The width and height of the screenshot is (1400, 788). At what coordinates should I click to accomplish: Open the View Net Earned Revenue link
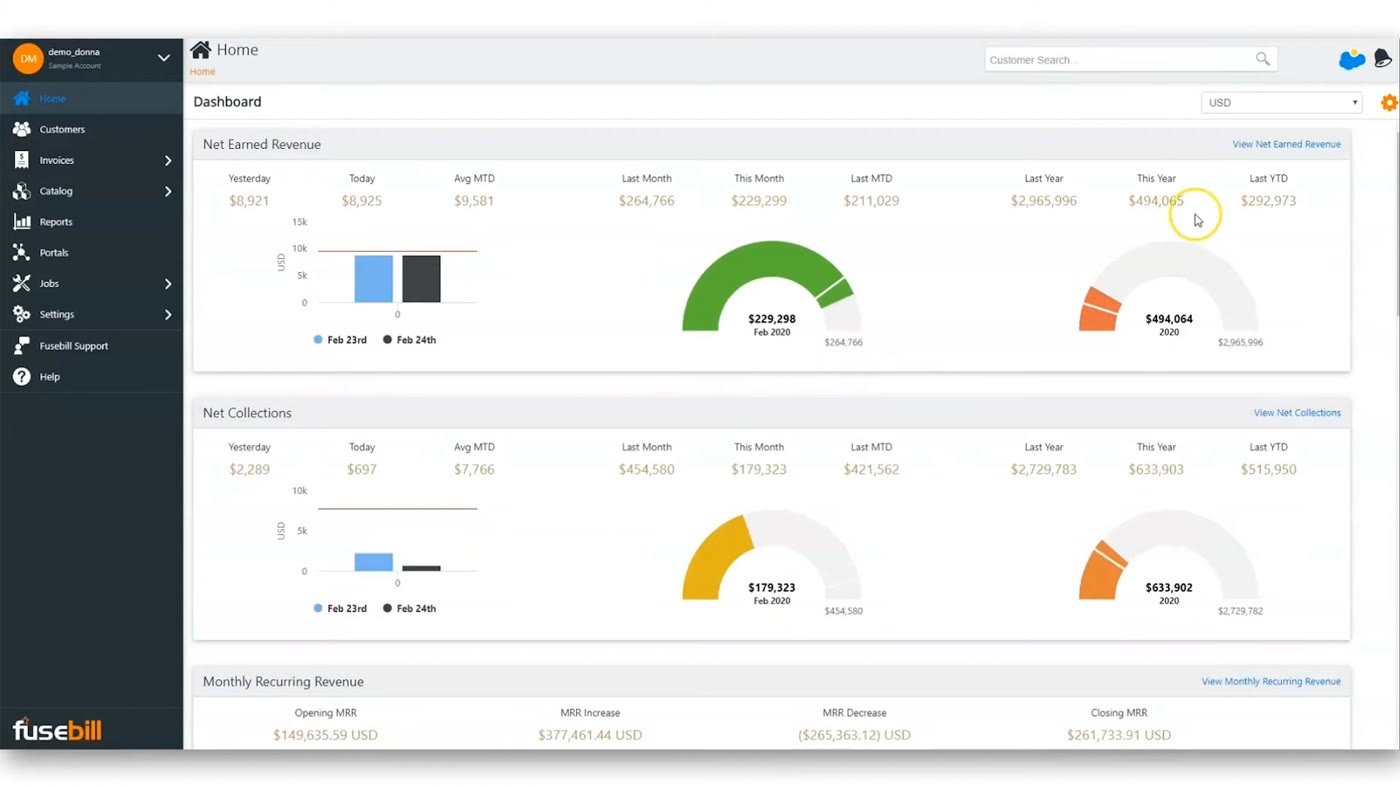point(1286,144)
